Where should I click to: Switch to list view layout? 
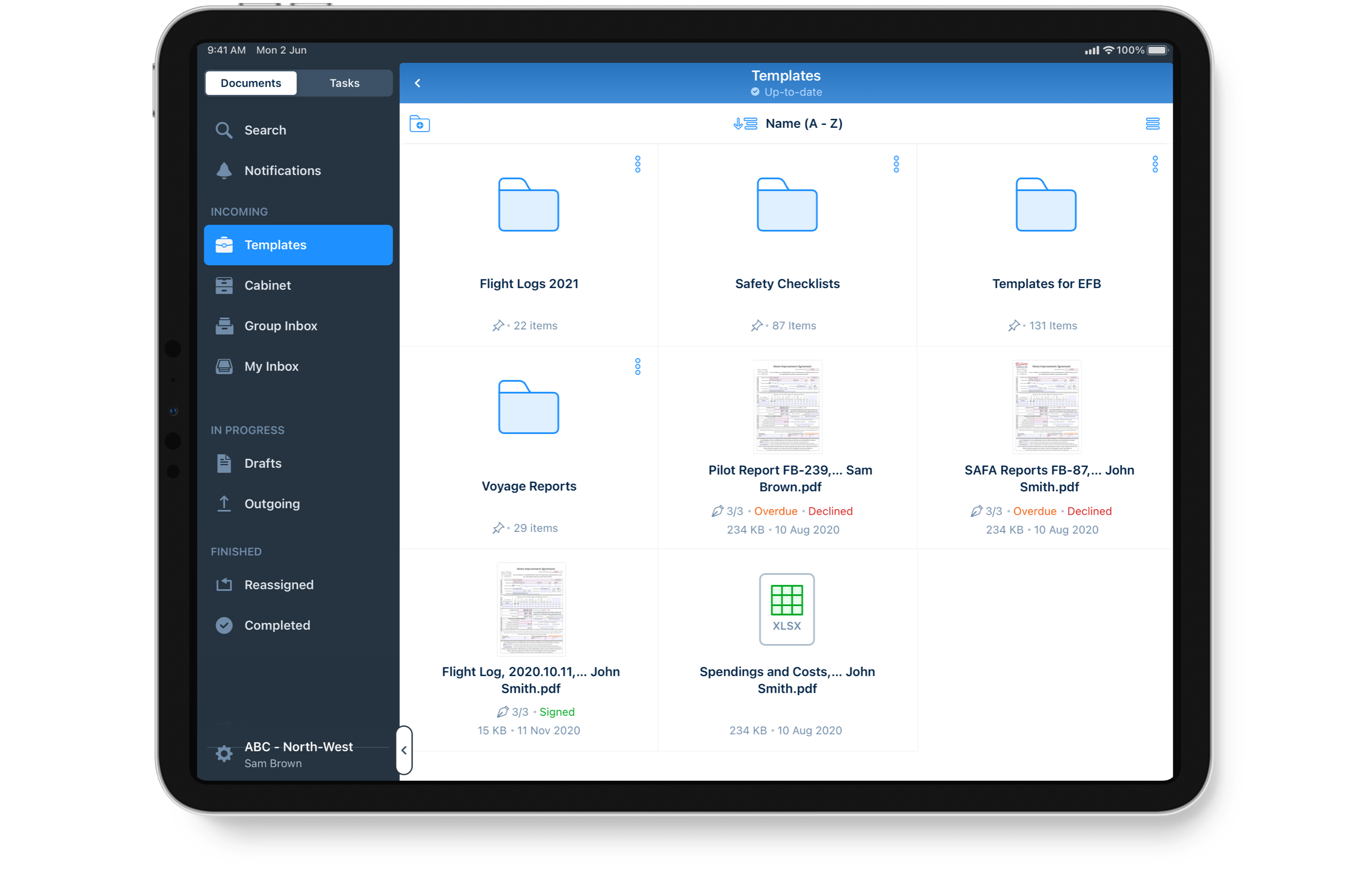point(1152,123)
